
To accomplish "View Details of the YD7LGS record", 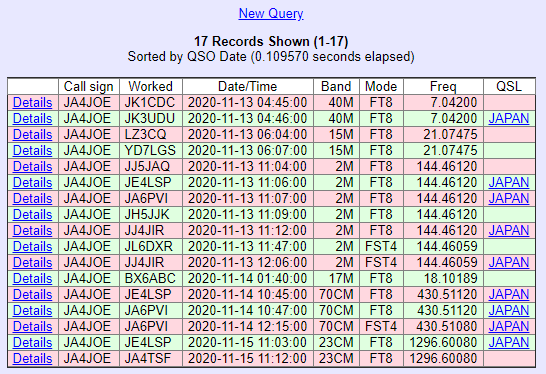I will [32, 150].
